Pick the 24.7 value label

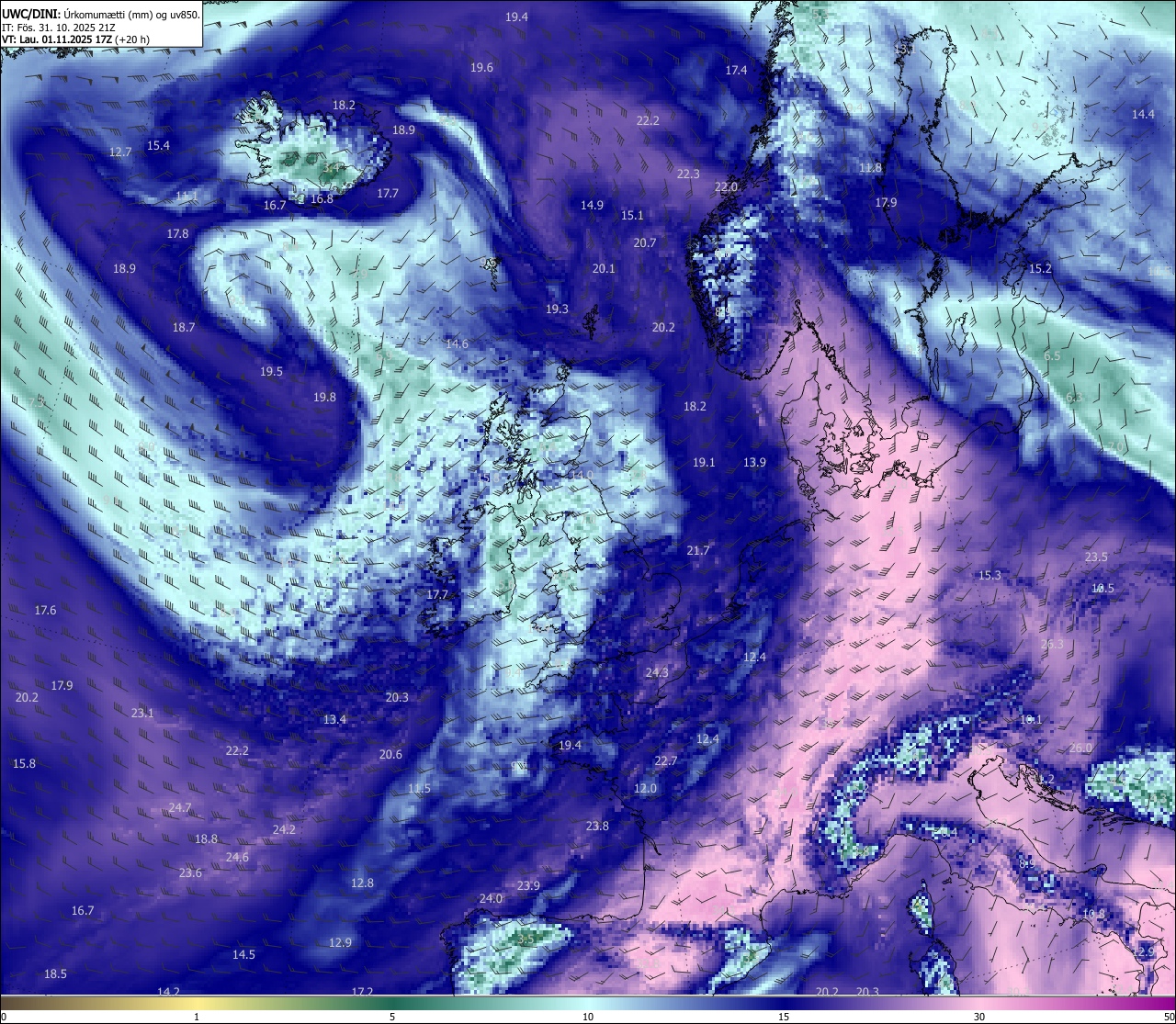[x=180, y=807]
